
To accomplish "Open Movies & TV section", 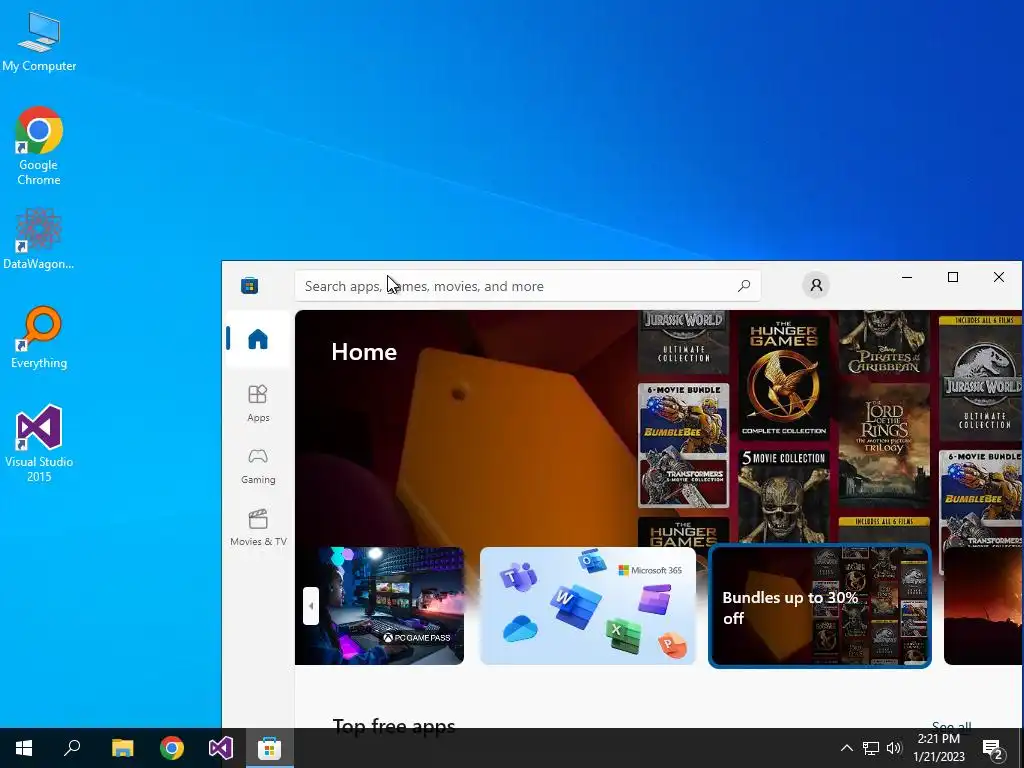I will pos(258,528).
